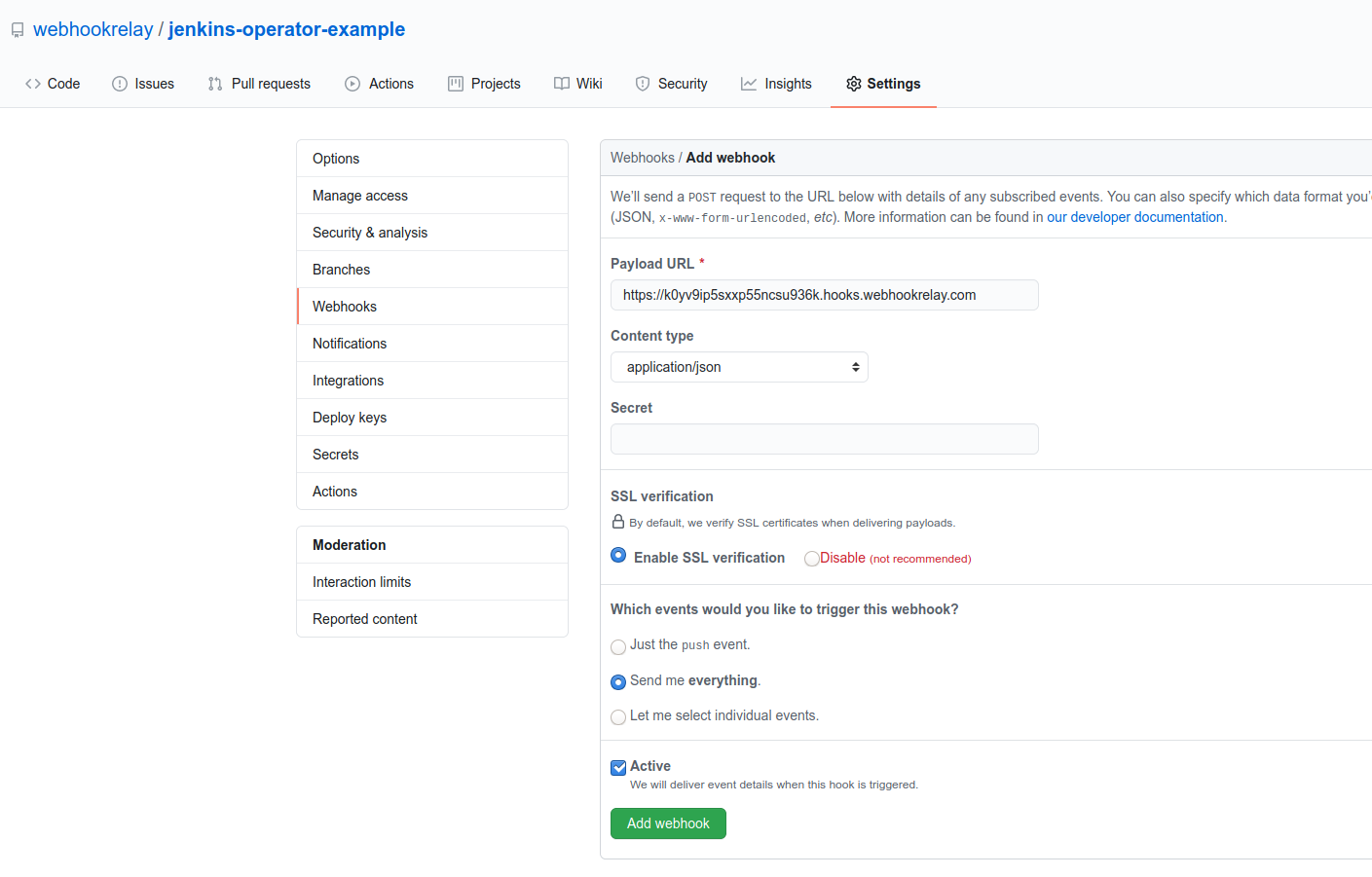Open the Webhooks sidebar entry

pyautogui.click(x=344, y=306)
